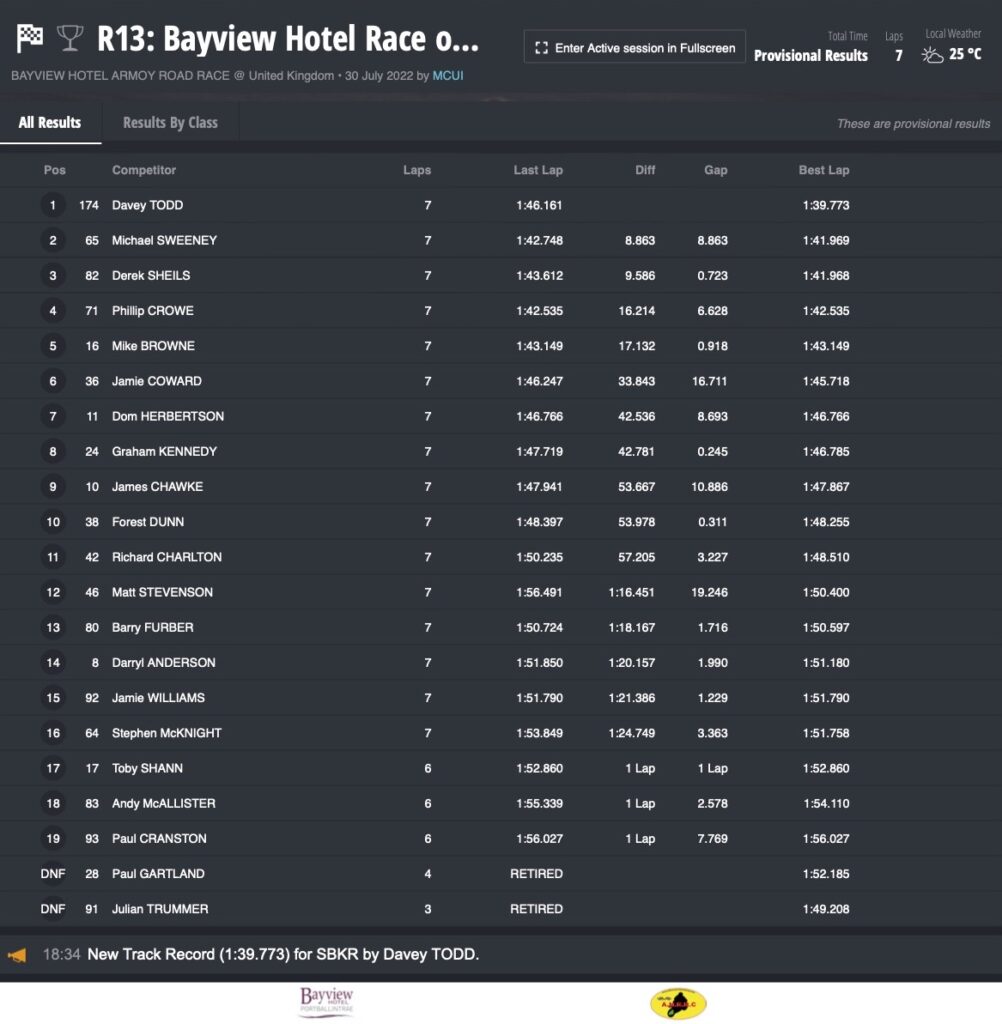The image size is (1002, 1024).
Task: Select competitor Stephen McKNIGHT
Action: point(167,734)
